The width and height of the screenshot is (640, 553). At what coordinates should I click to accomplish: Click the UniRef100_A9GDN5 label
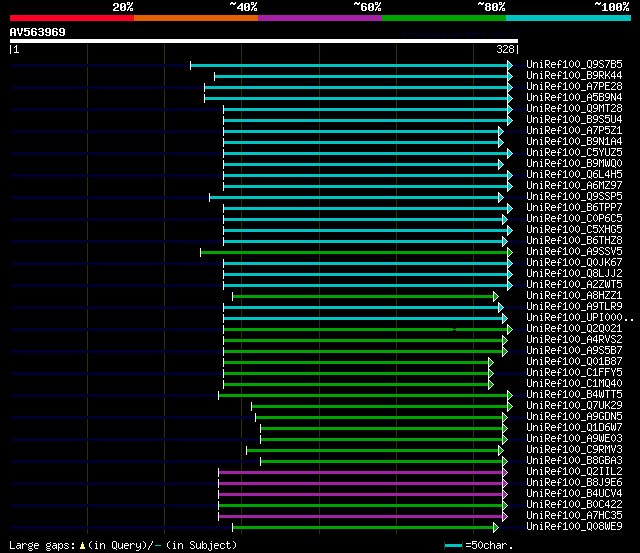pos(574,417)
